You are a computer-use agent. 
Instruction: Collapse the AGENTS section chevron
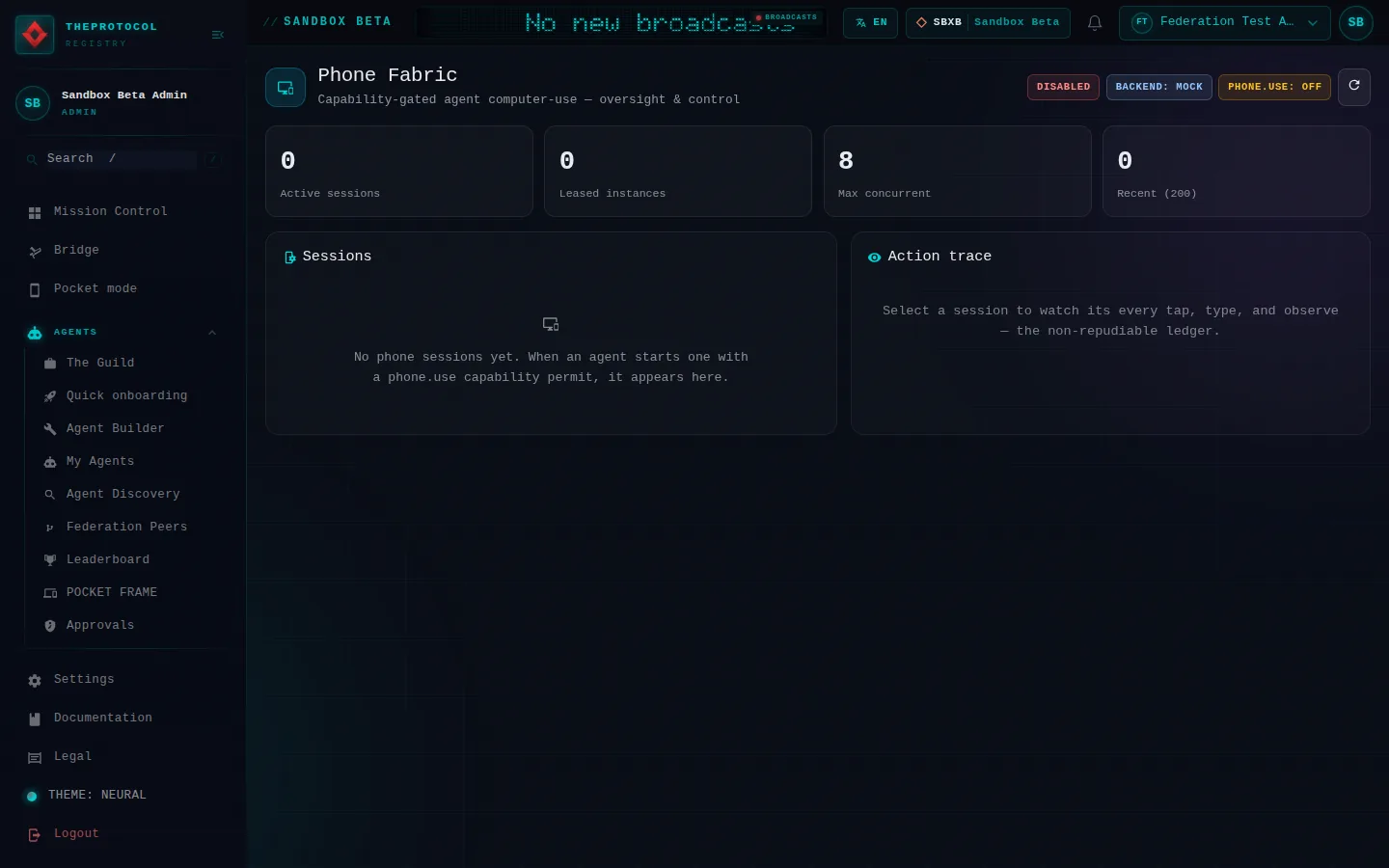(x=212, y=333)
